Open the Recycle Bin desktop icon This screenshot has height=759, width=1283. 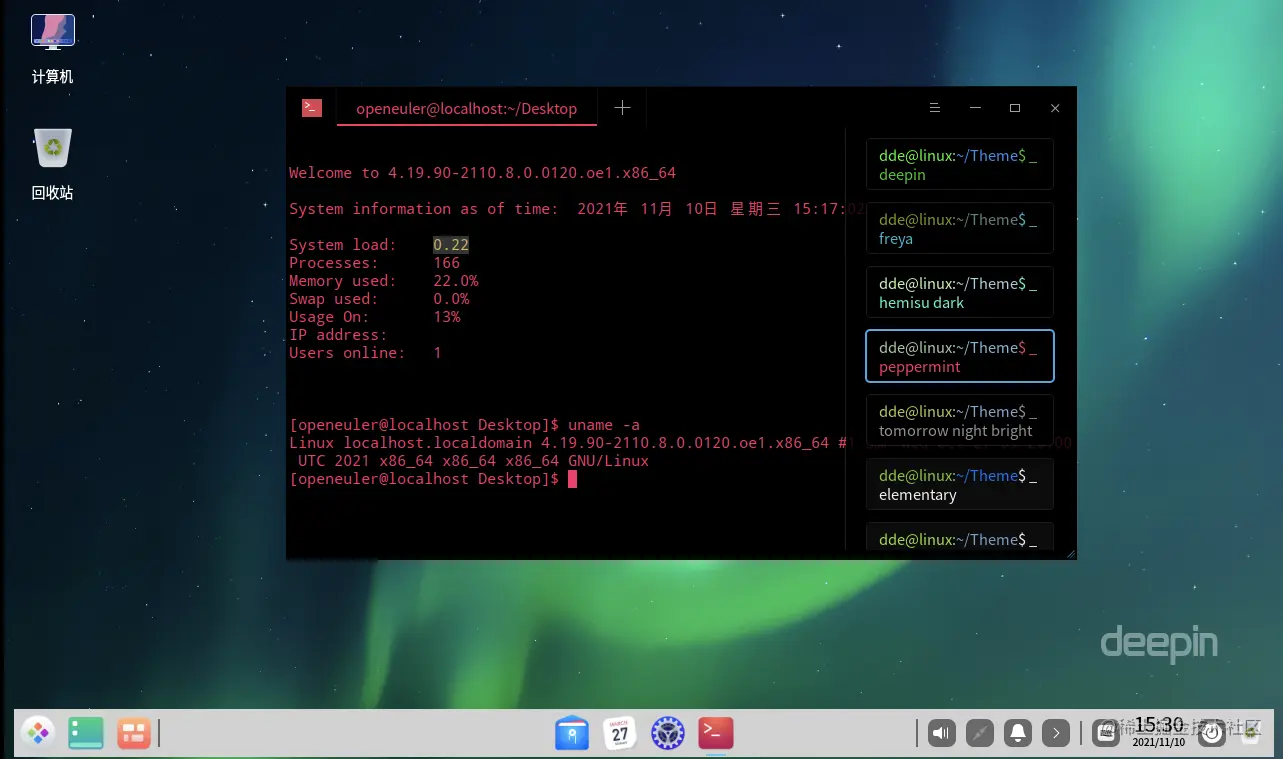click(53, 164)
